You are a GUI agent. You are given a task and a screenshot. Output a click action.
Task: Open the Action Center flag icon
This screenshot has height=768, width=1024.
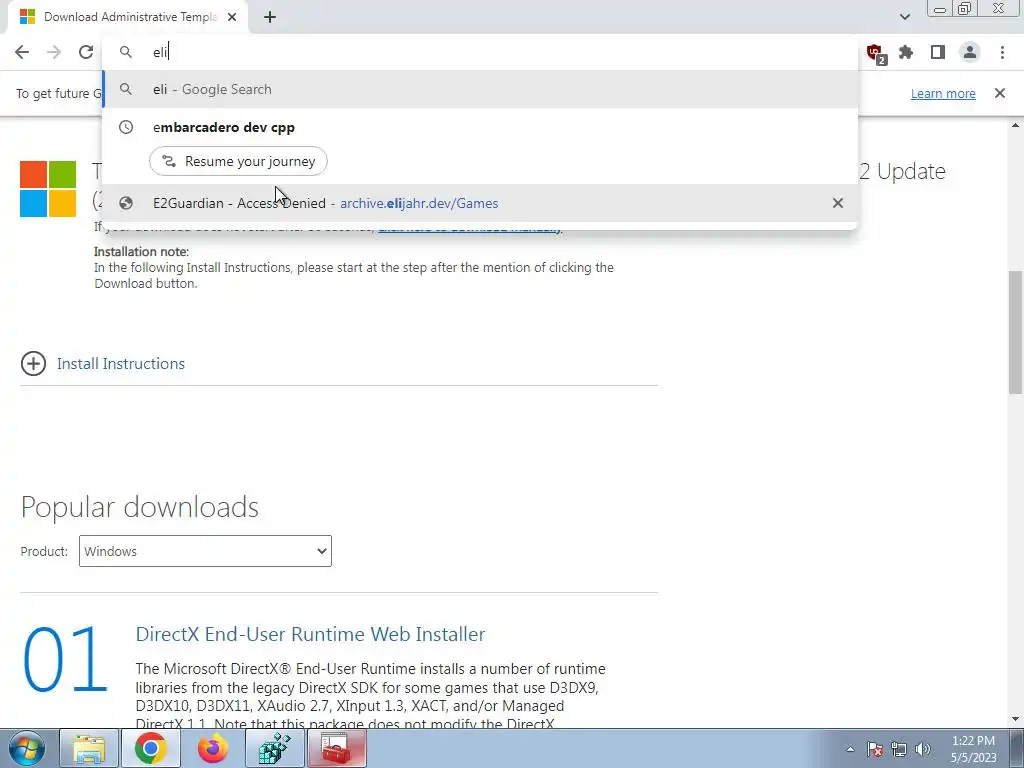tap(875, 749)
